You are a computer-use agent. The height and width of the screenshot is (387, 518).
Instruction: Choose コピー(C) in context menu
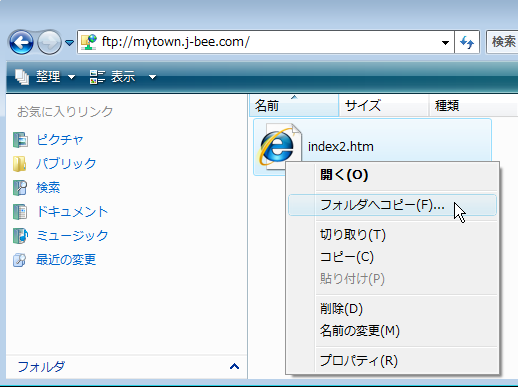point(392,257)
